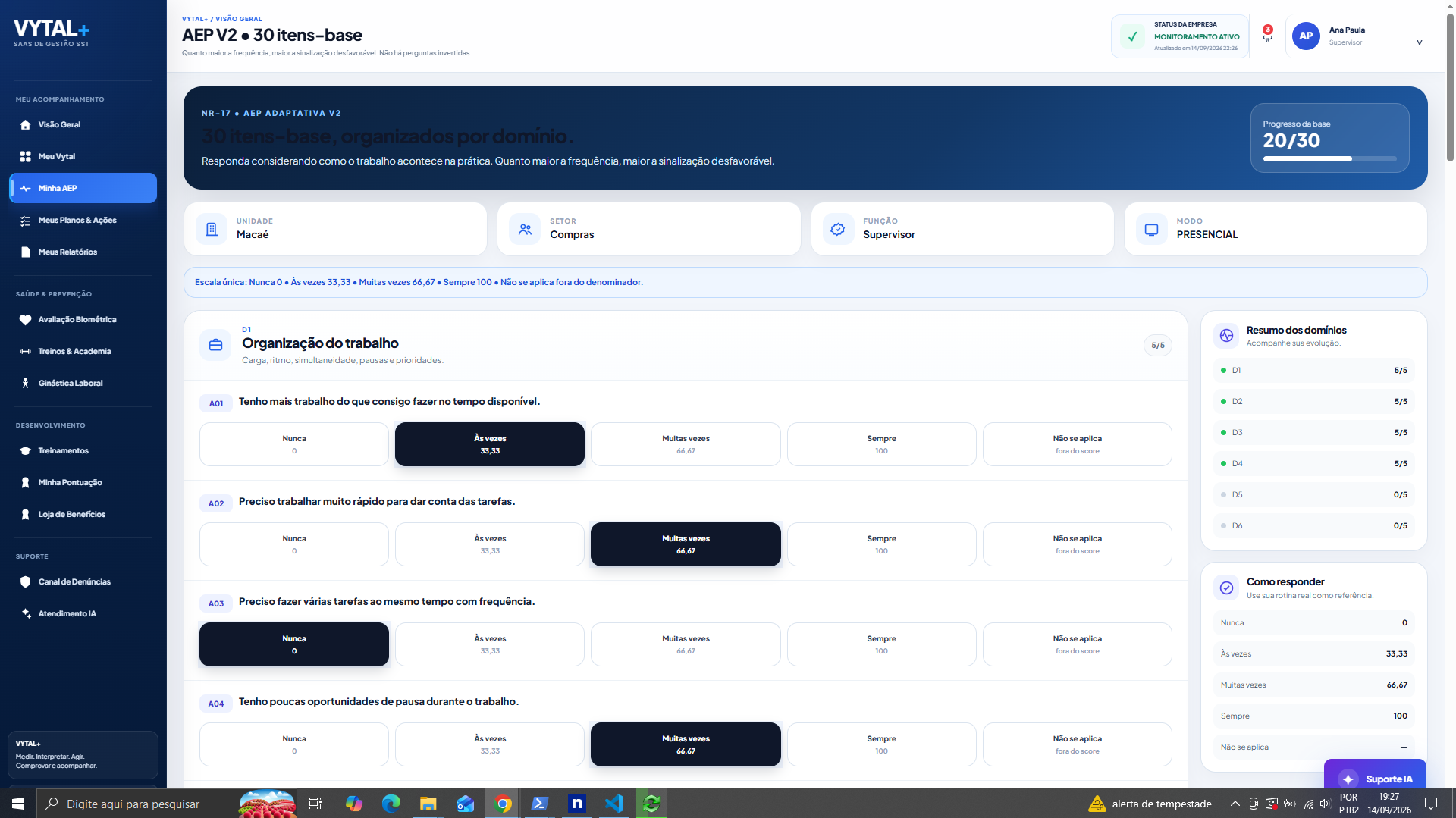
Task: Select Às vezes for question A04
Action: [490, 744]
